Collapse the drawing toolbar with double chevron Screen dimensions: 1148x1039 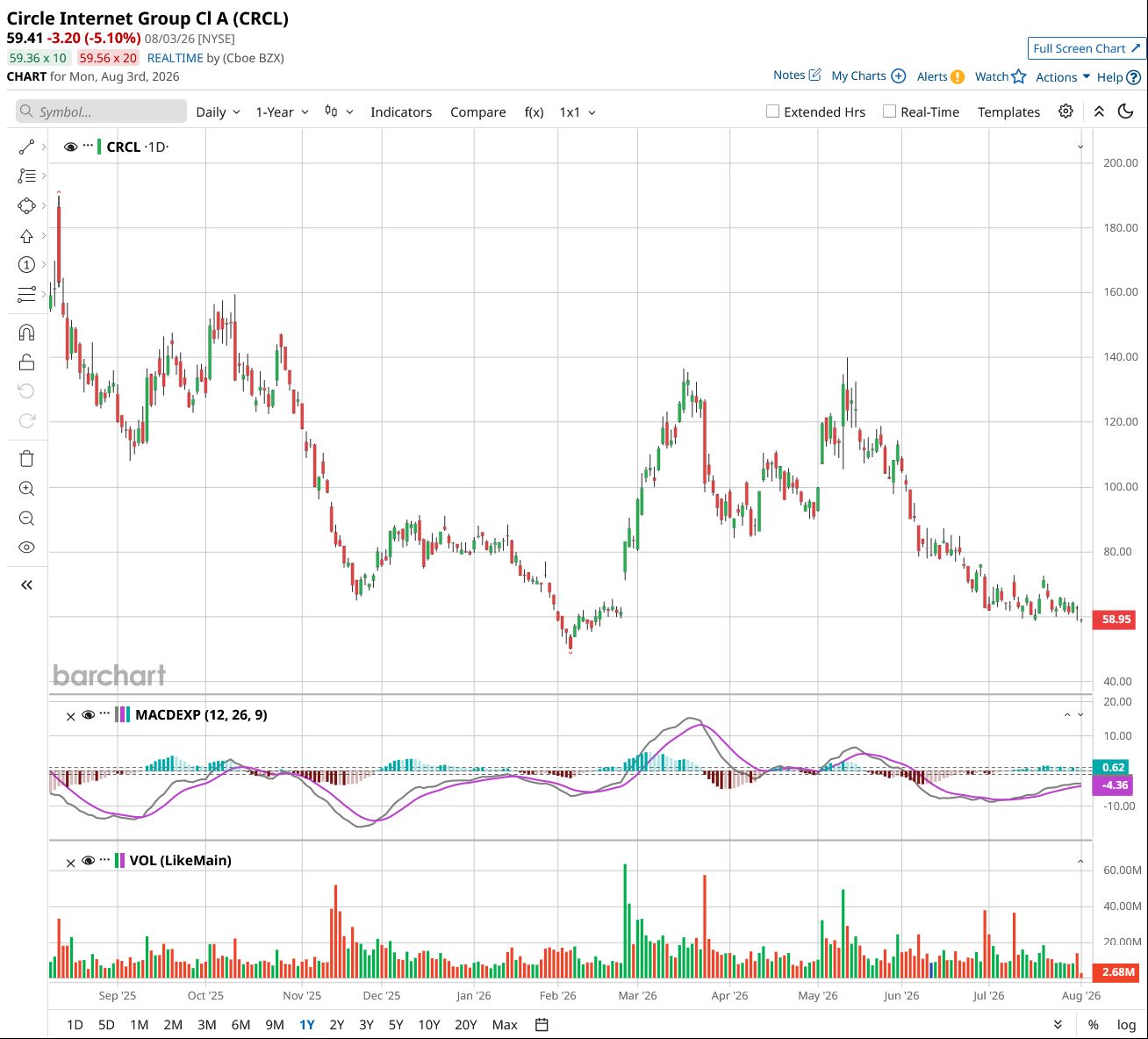tap(26, 584)
